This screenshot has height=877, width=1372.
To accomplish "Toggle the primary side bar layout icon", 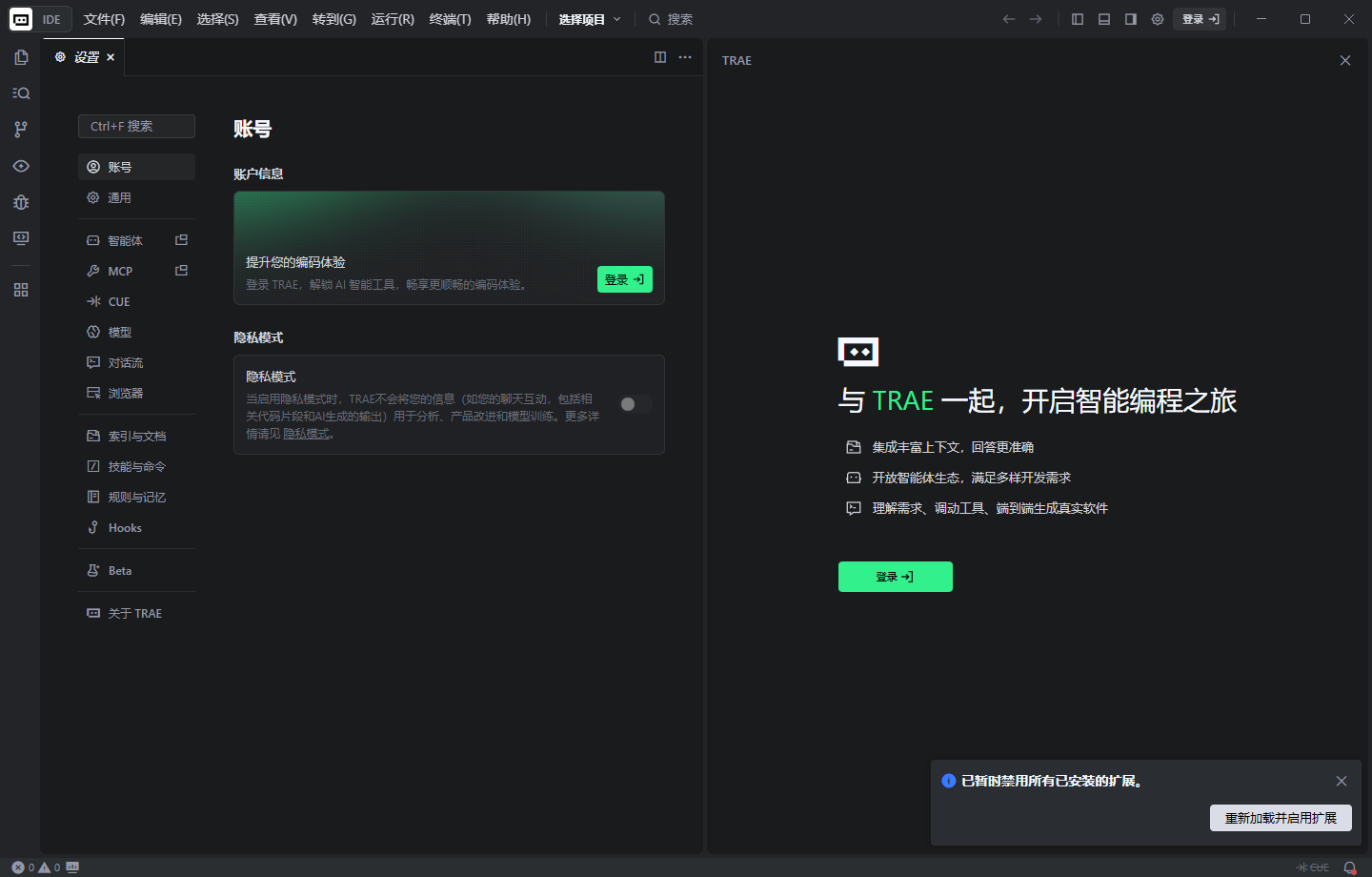I will click(x=1078, y=19).
